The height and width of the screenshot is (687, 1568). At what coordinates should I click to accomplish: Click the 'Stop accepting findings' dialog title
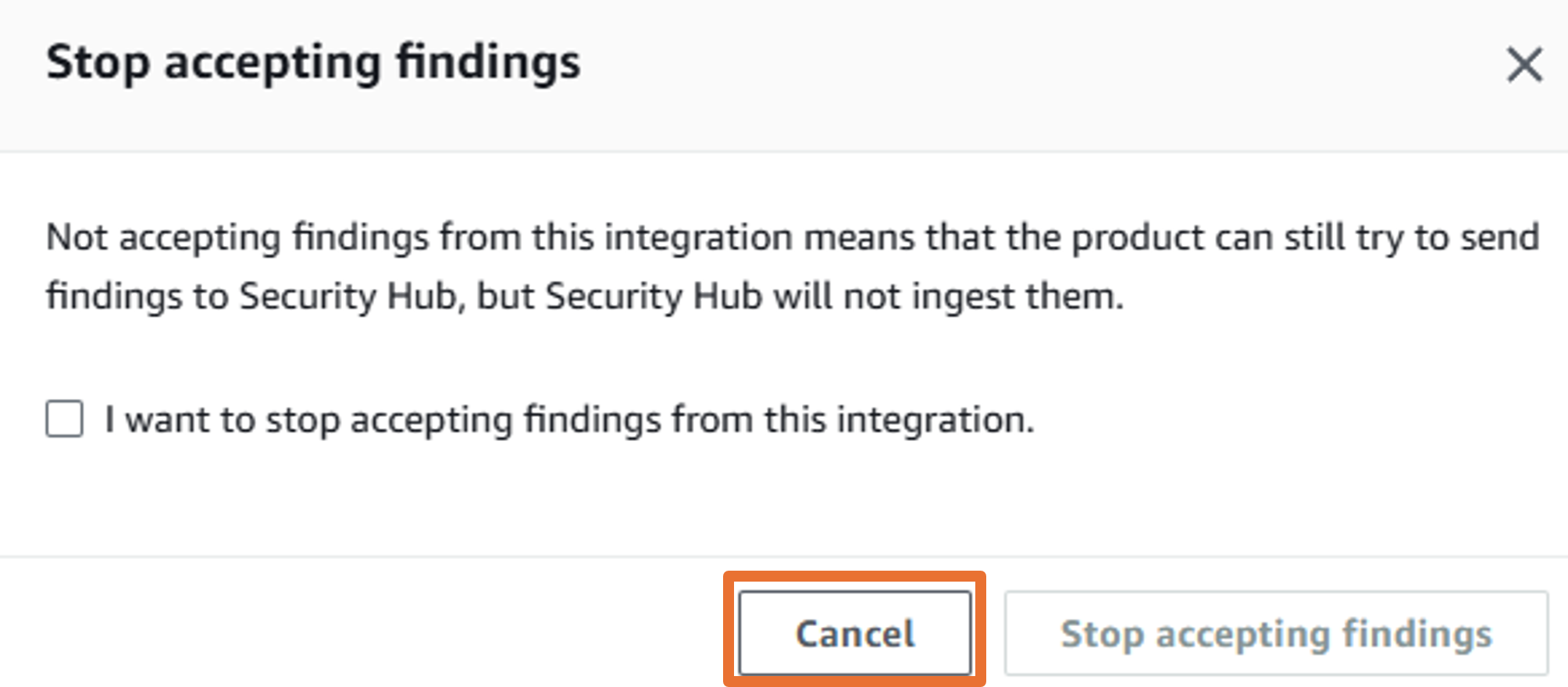(x=313, y=62)
